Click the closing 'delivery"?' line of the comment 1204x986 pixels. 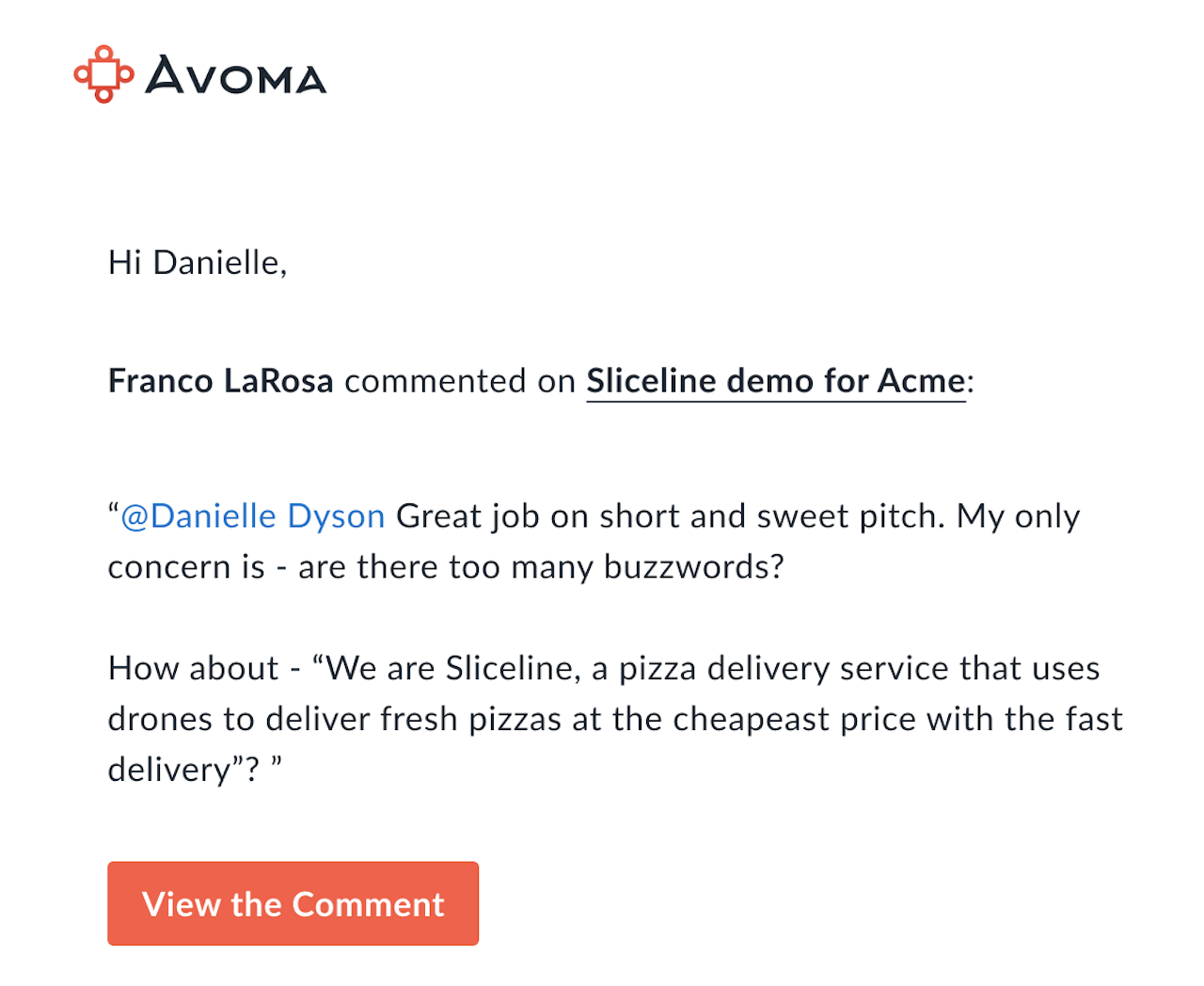(195, 770)
